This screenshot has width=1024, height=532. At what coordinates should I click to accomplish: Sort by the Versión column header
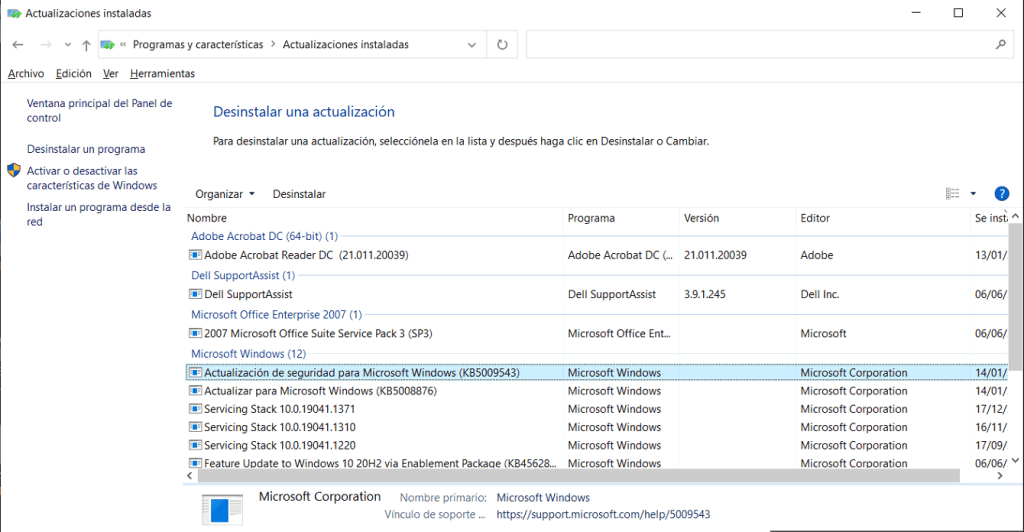701,218
